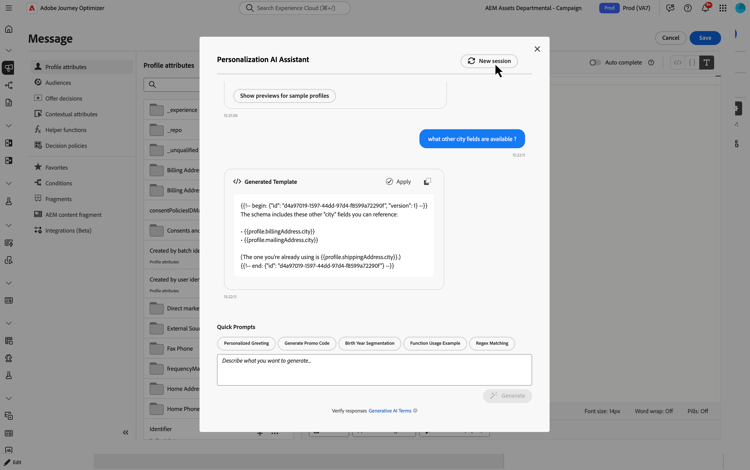Open the _unqualified folder
The image size is (750, 470).
tap(172, 150)
